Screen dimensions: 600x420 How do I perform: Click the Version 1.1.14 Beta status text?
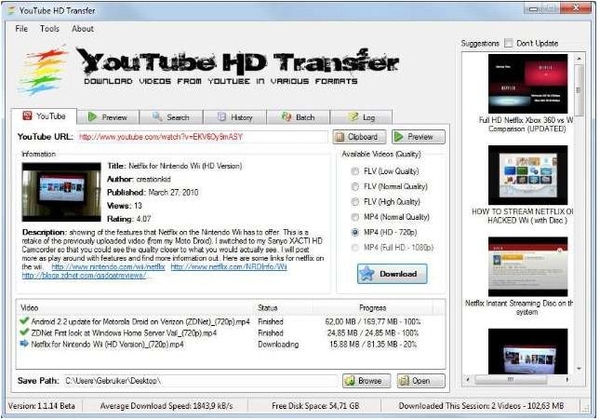[x=41, y=406]
